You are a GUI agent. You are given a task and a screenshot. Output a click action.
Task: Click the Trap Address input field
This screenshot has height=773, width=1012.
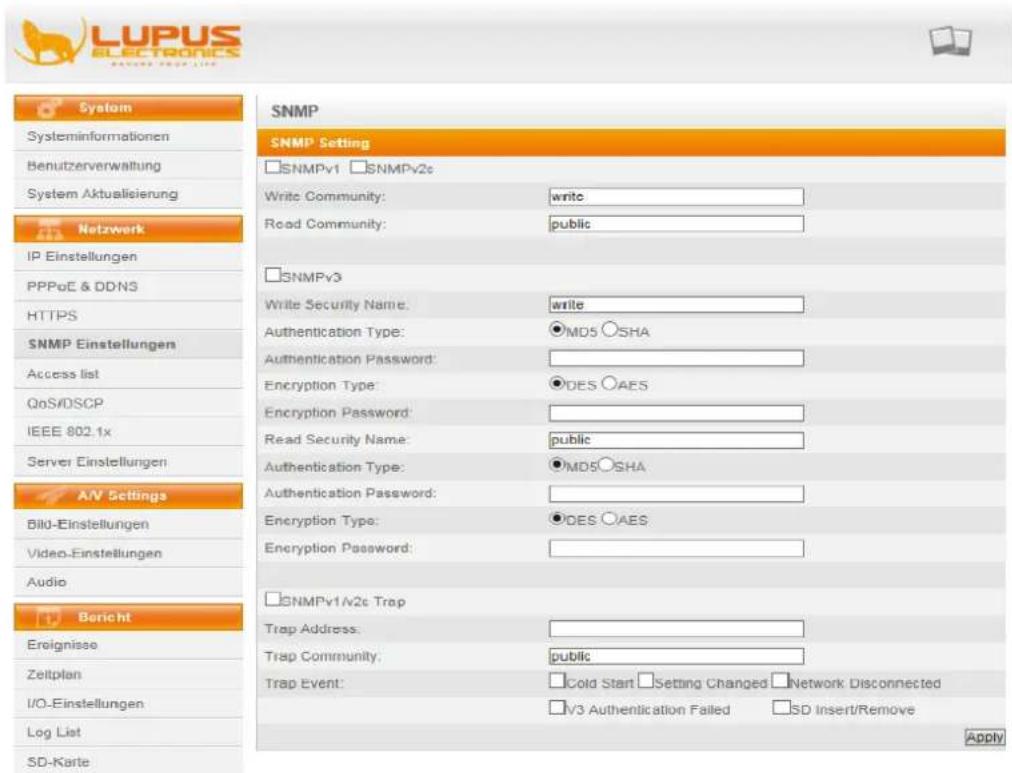(676, 629)
